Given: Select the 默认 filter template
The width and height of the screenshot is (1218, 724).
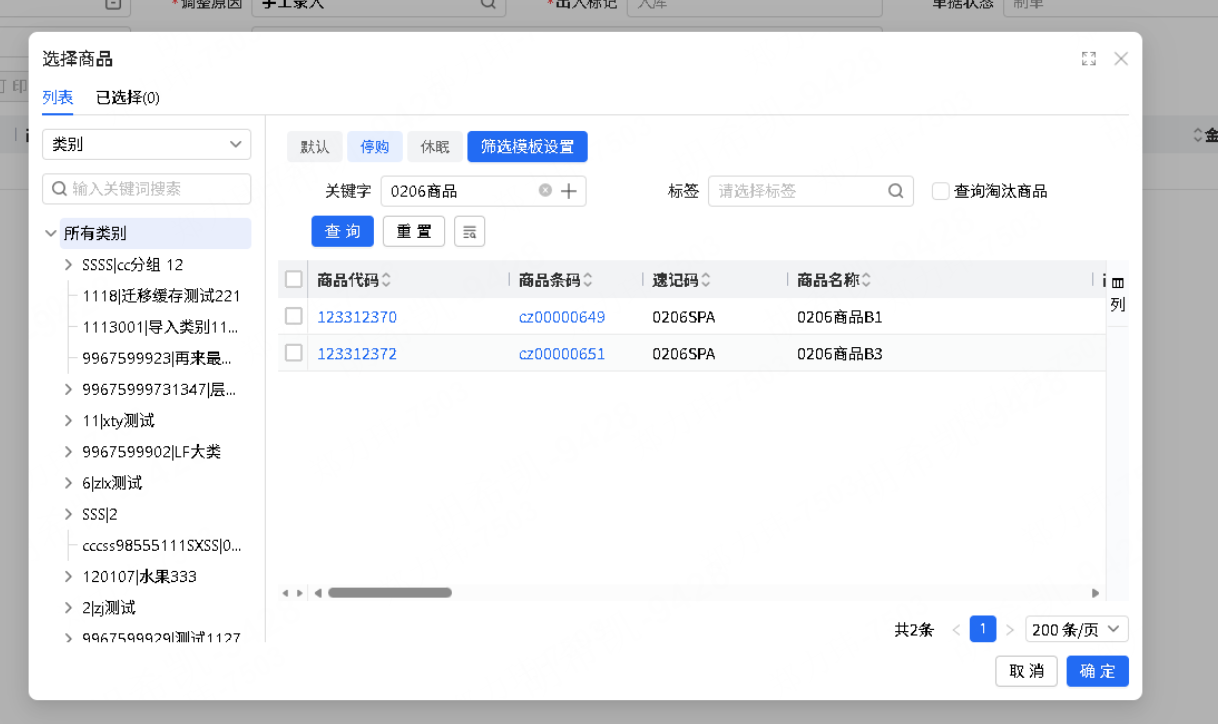Looking at the screenshot, I should (x=315, y=147).
